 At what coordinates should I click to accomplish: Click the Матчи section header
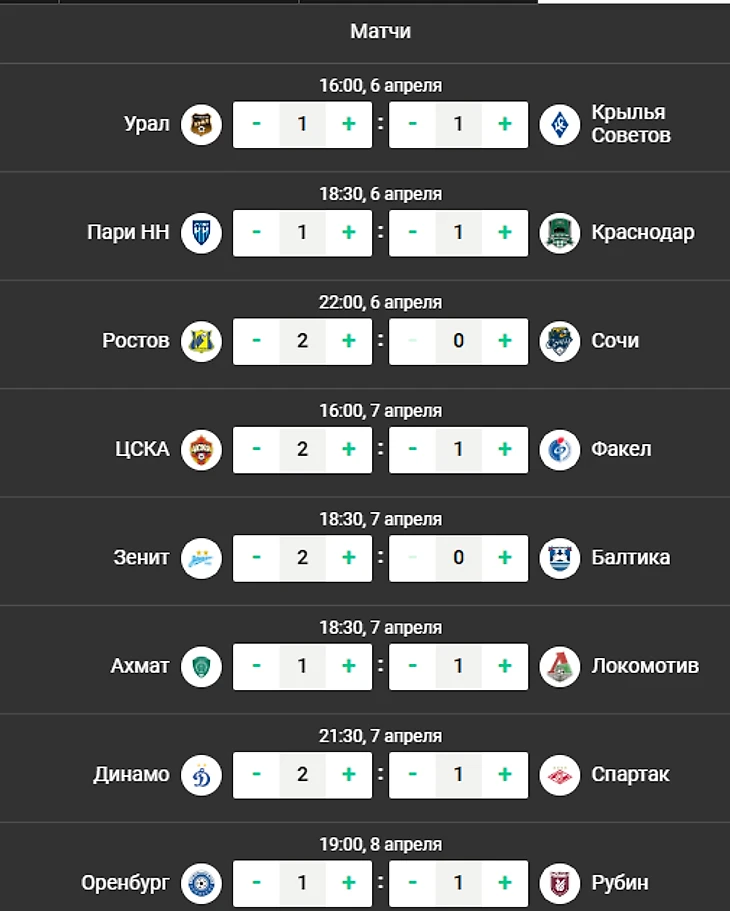pos(380,32)
